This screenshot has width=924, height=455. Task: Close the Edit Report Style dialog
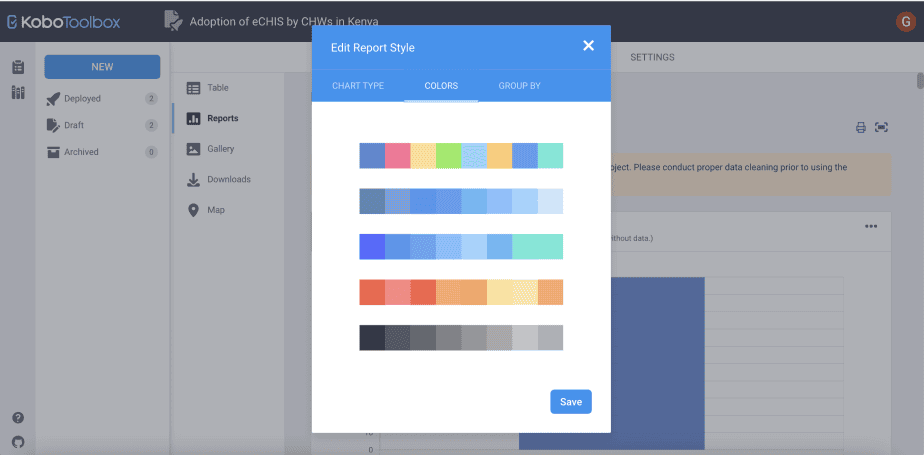[588, 46]
